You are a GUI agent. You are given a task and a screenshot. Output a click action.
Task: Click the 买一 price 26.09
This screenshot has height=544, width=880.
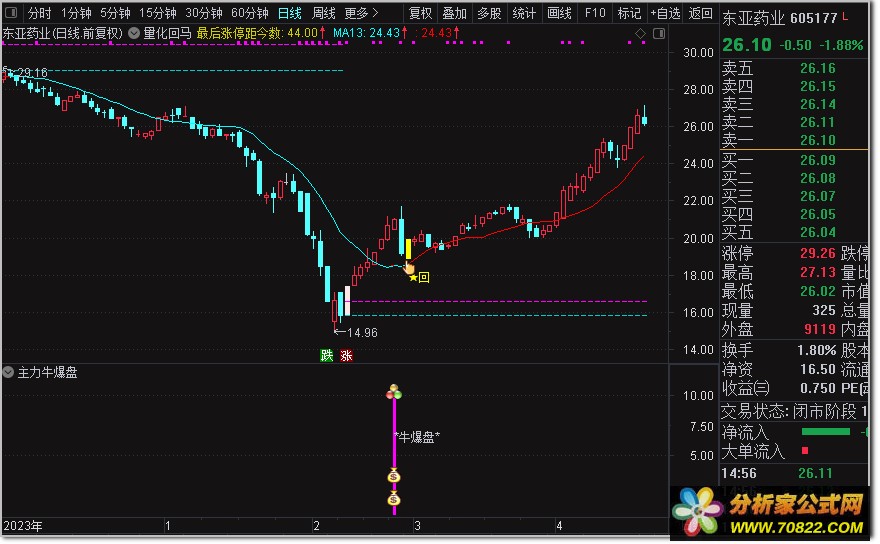pyautogui.click(x=818, y=161)
